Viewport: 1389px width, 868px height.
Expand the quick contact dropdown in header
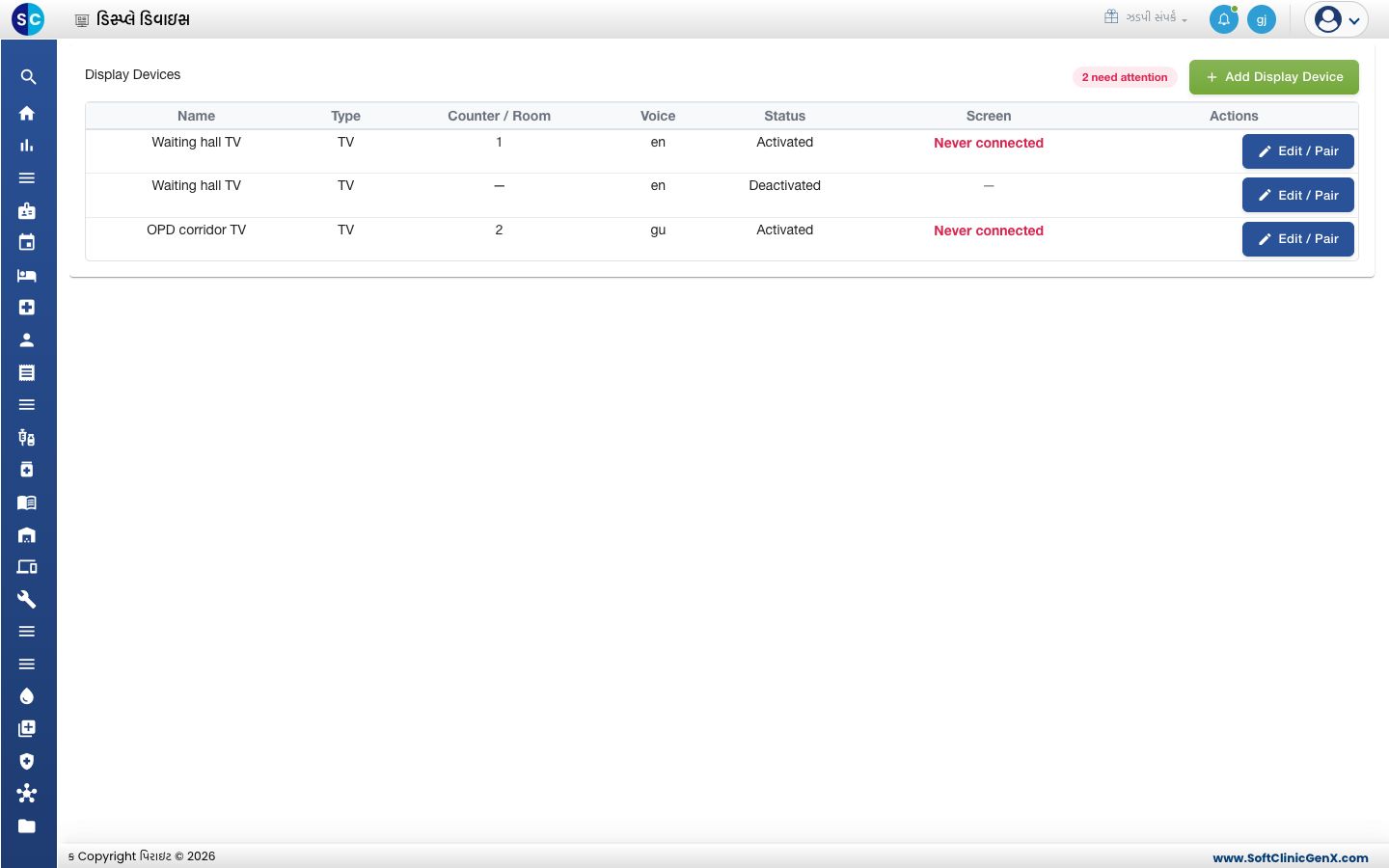pyautogui.click(x=1146, y=17)
